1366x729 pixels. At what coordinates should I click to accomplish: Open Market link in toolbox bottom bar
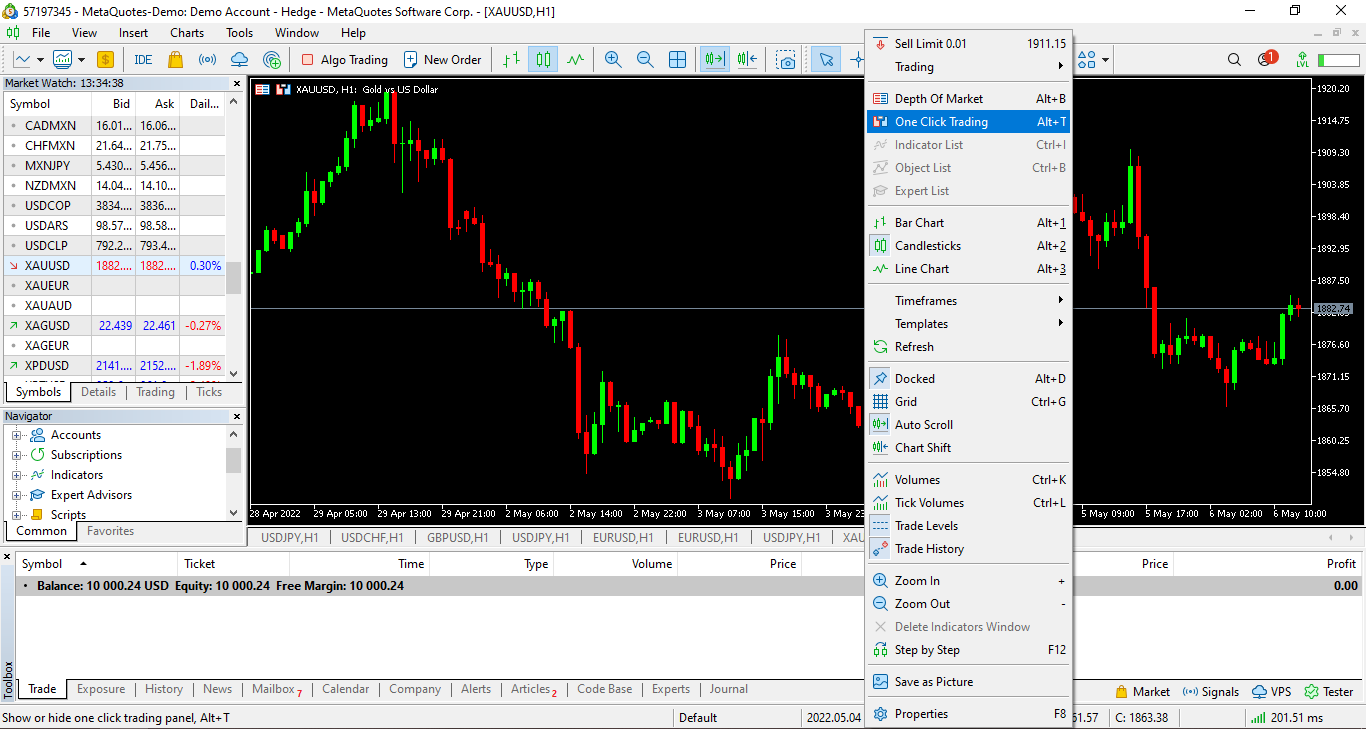[1142, 691]
